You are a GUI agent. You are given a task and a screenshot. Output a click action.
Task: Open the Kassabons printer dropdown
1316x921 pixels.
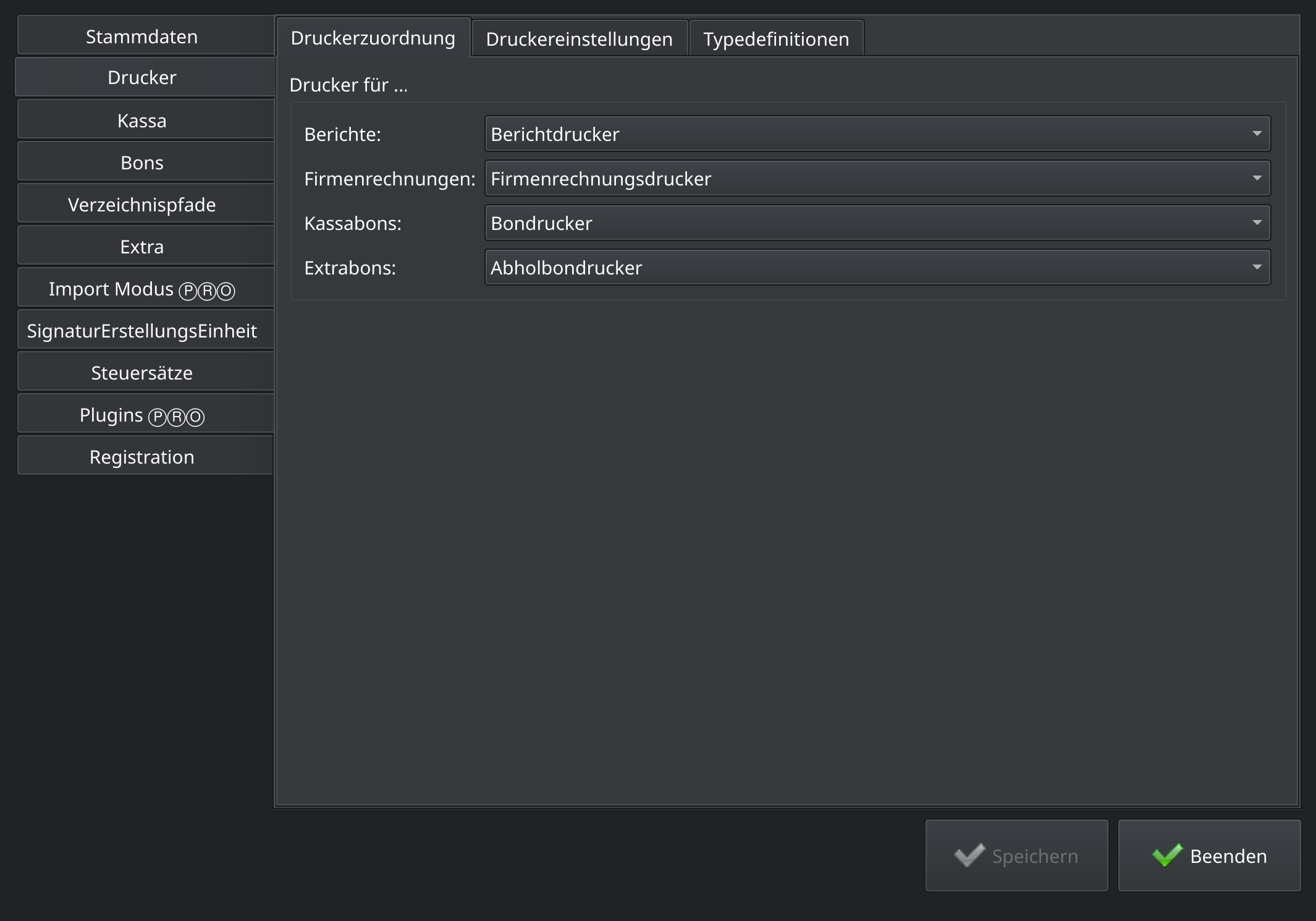point(877,223)
